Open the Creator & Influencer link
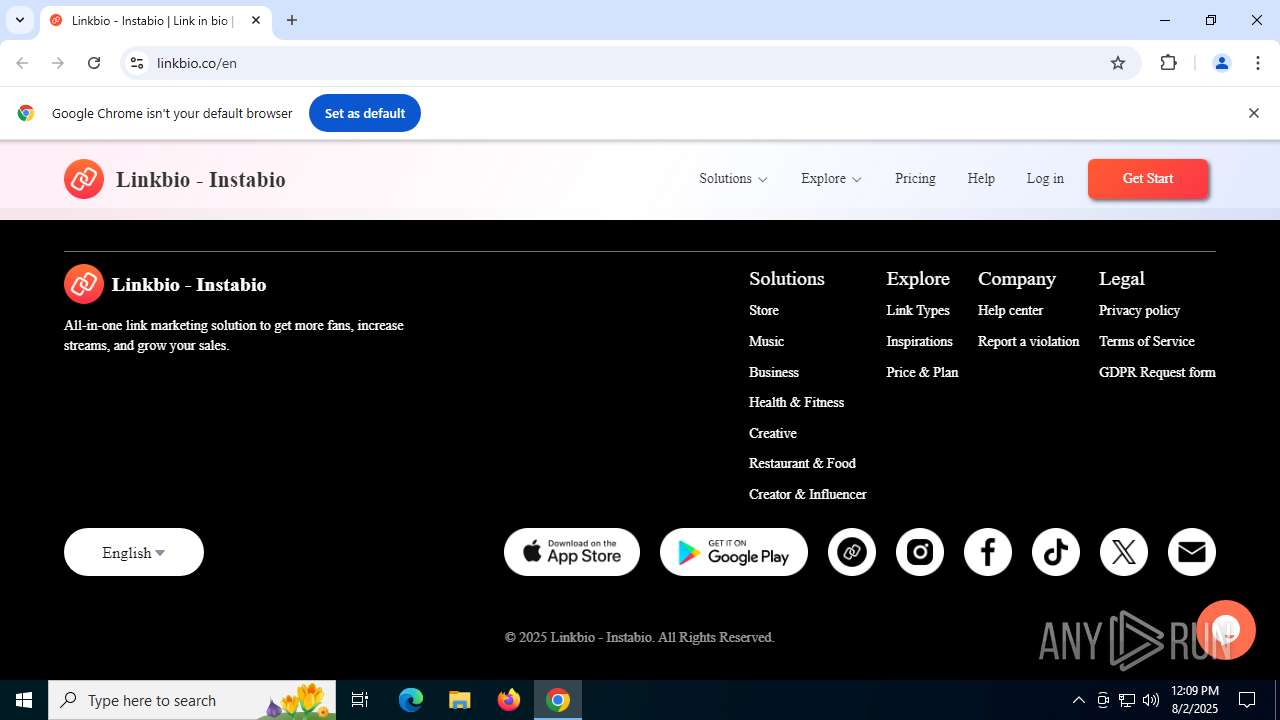 click(x=808, y=494)
